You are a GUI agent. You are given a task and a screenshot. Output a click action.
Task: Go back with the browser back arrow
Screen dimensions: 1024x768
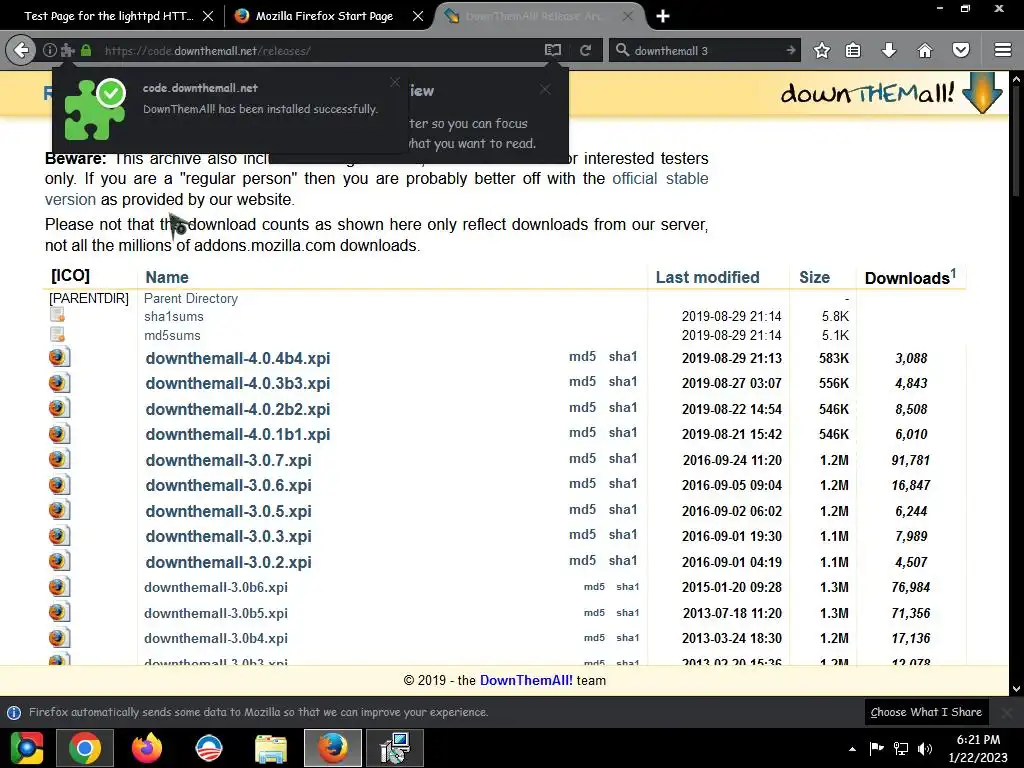pos(21,50)
